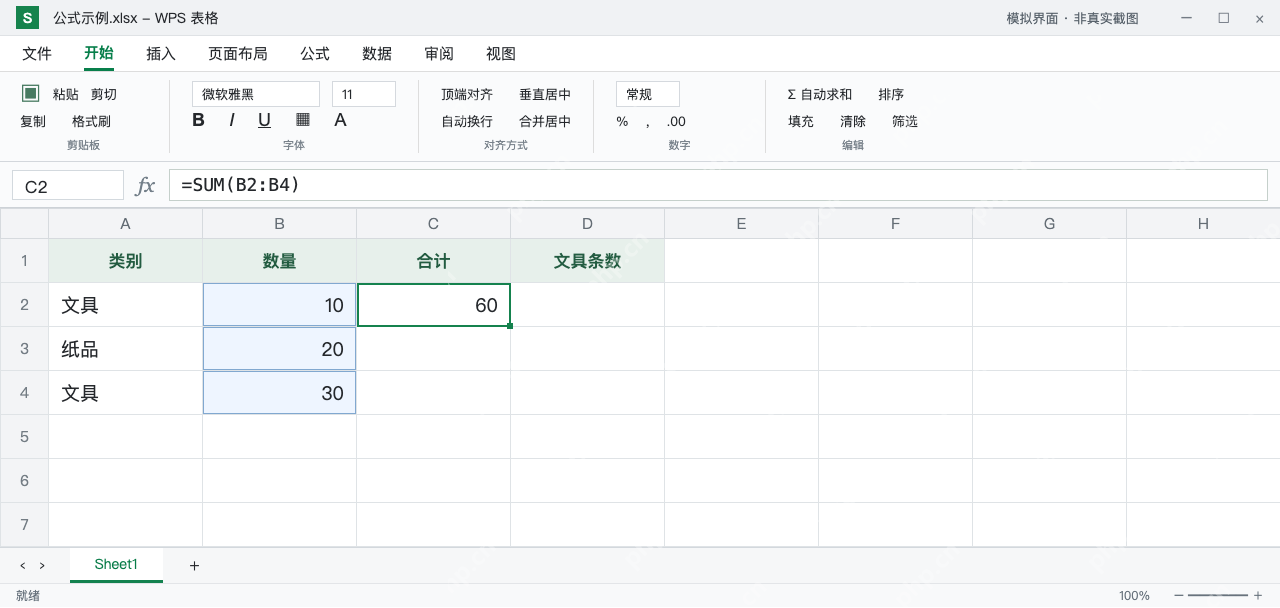1280x608 pixels.
Task: Click the C2 name box
Action: (68, 185)
